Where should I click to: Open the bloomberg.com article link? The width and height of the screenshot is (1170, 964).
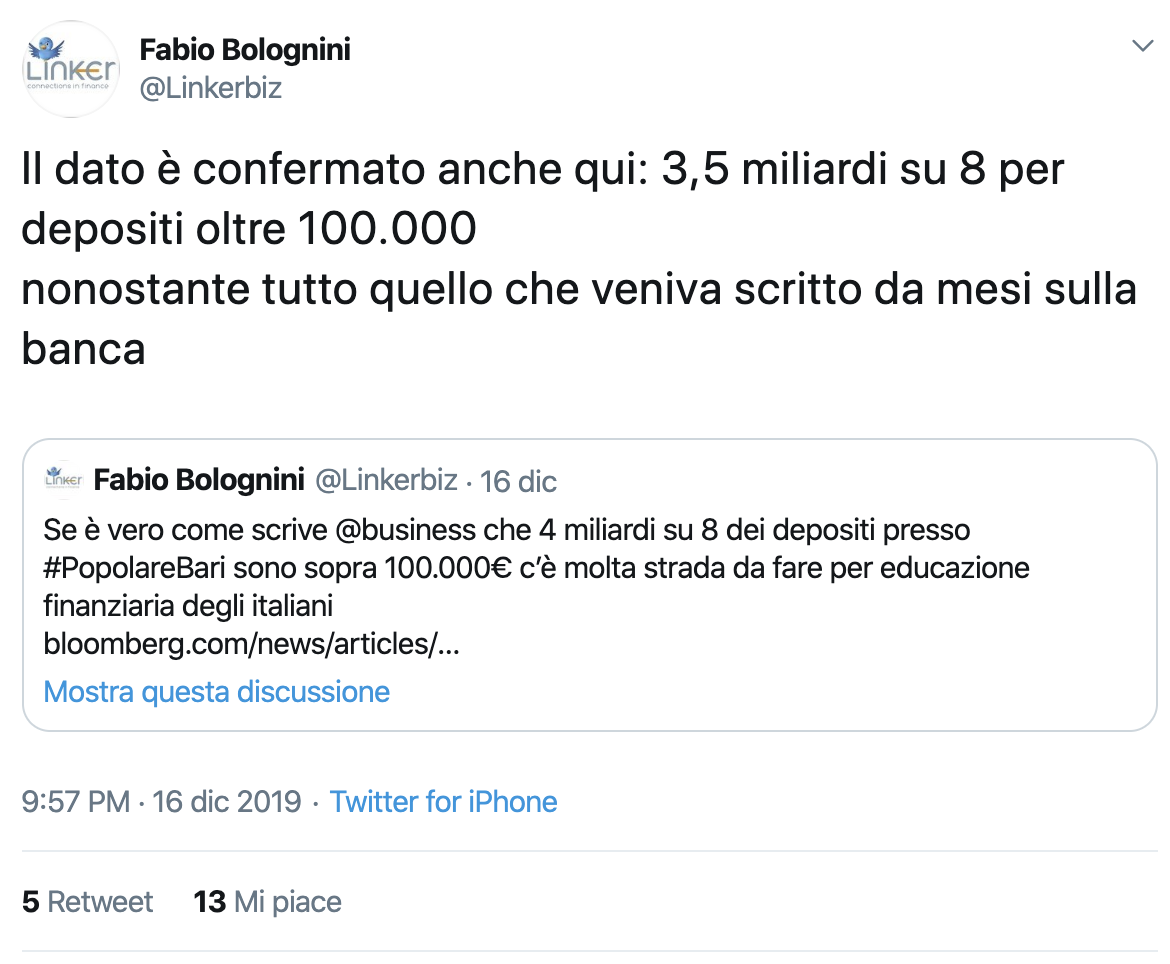(x=251, y=644)
